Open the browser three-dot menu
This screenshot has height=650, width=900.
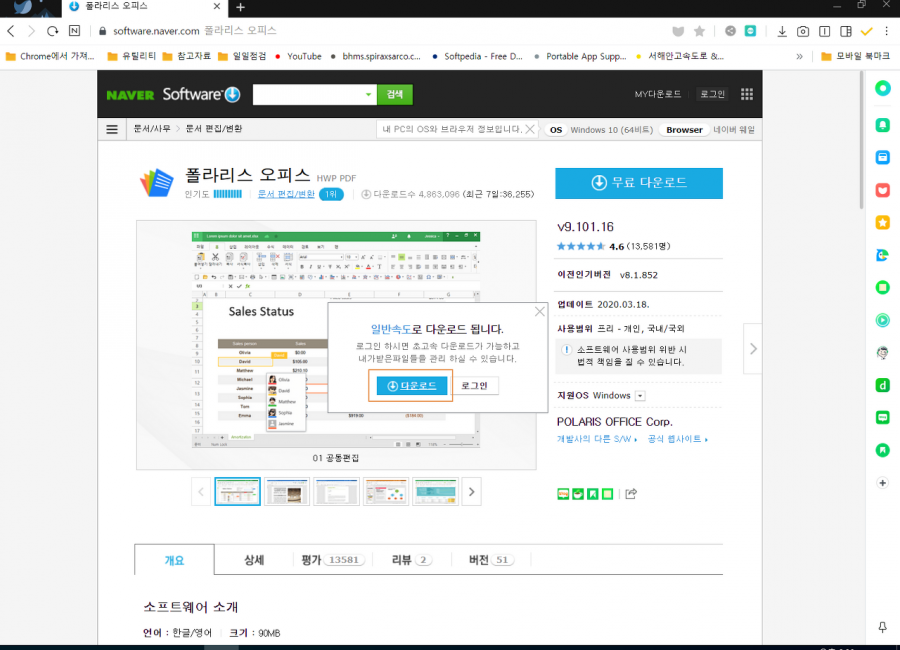(x=887, y=31)
